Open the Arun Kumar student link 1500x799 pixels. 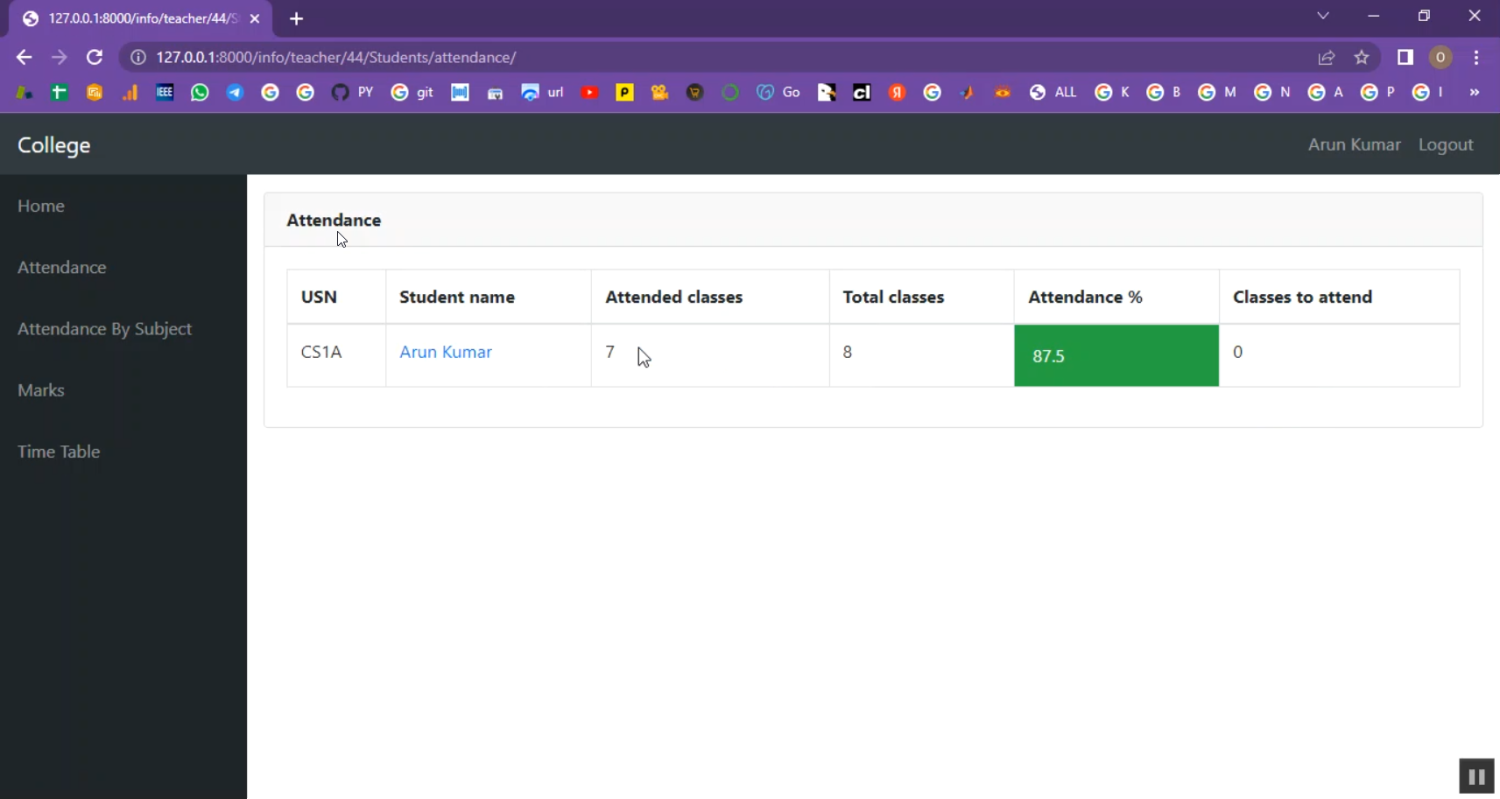[x=445, y=352]
